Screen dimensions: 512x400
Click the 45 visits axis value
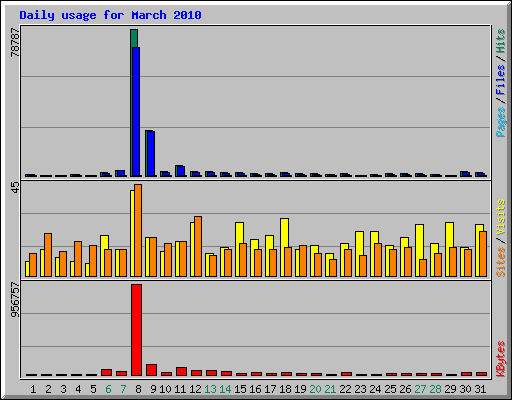pos(15,187)
